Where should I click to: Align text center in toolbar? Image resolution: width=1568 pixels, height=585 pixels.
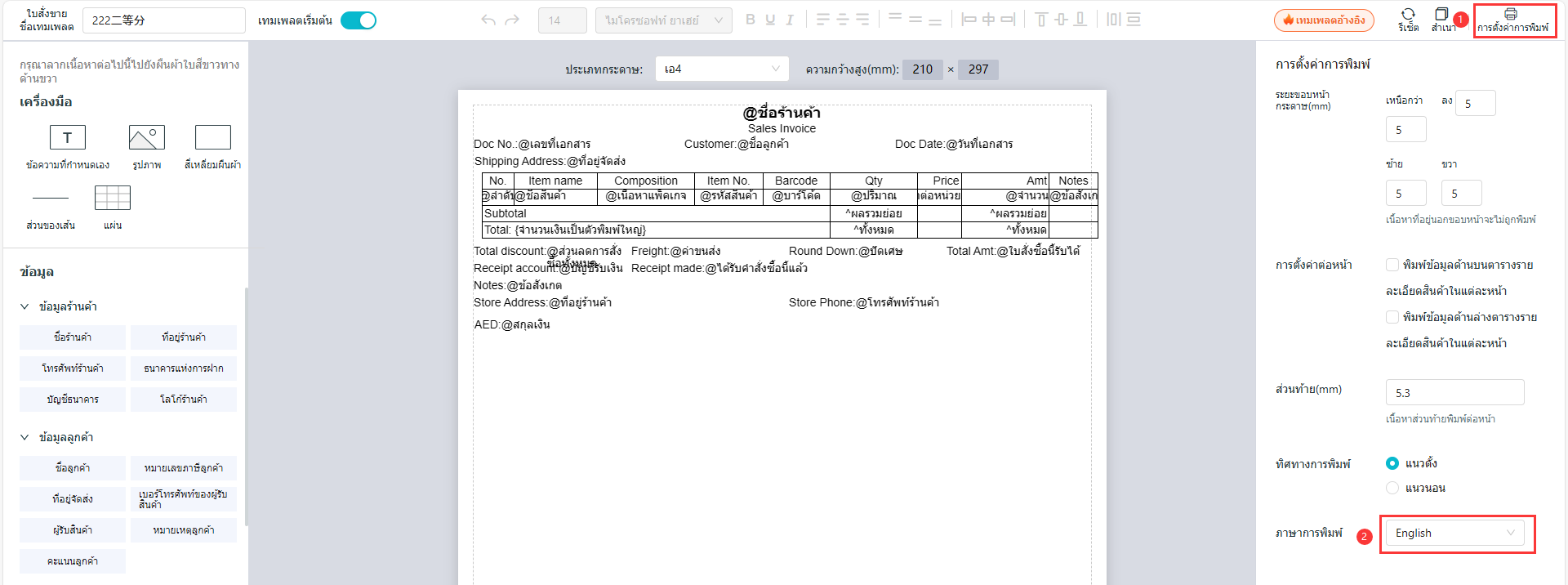[x=843, y=20]
